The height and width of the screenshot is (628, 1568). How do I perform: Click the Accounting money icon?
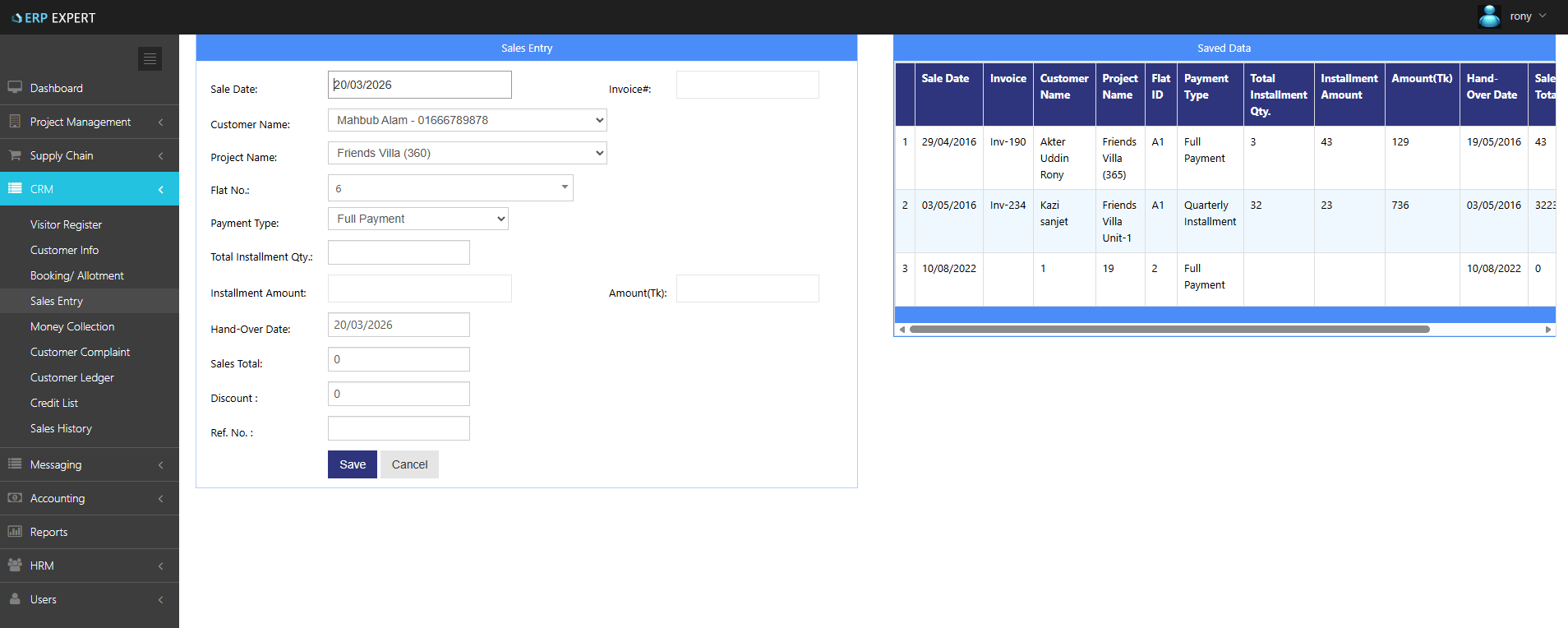(x=15, y=498)
